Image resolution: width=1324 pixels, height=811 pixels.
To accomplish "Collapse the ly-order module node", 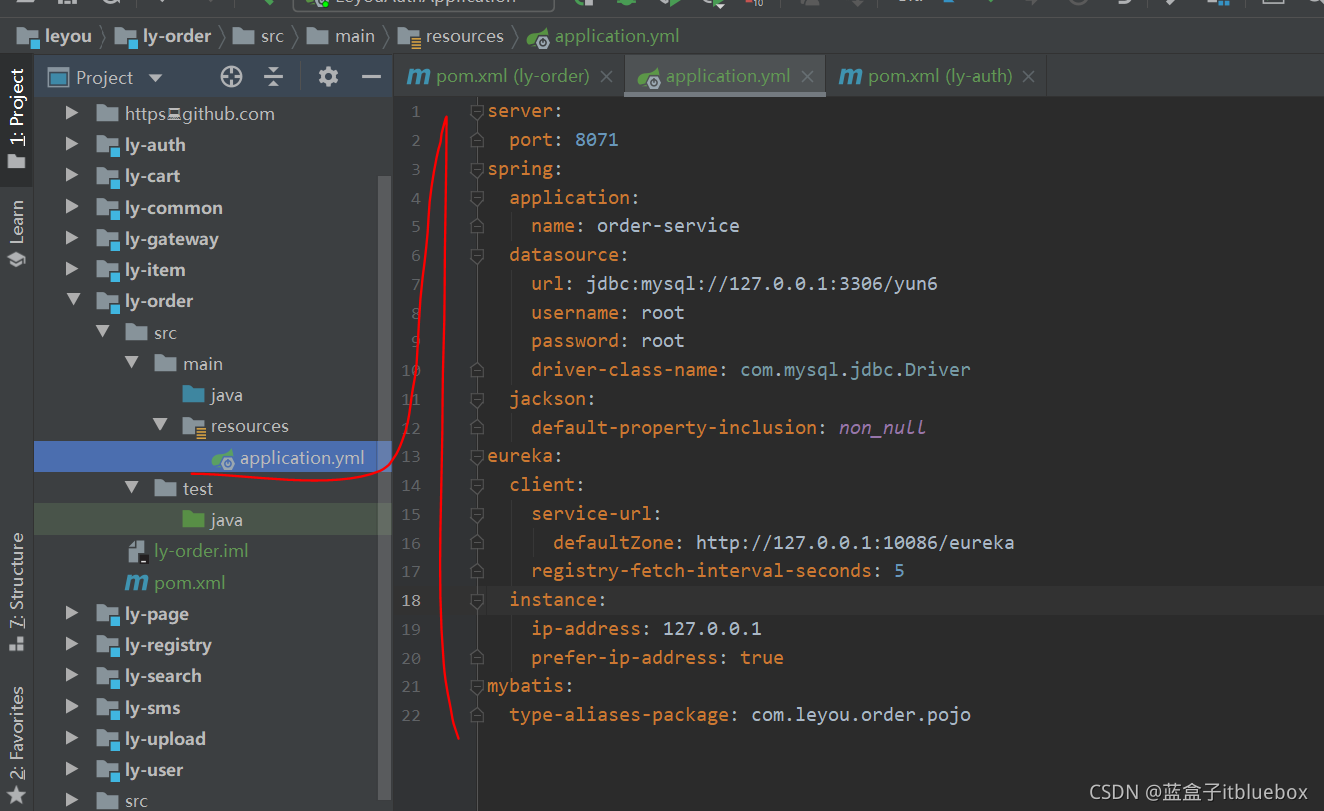I will [x=71, y=301].
